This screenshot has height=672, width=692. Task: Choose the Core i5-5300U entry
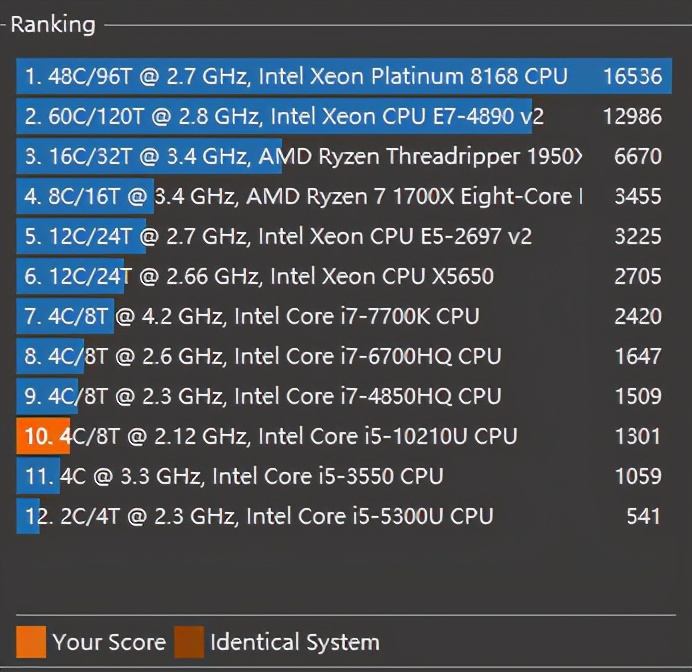[258, 517]
